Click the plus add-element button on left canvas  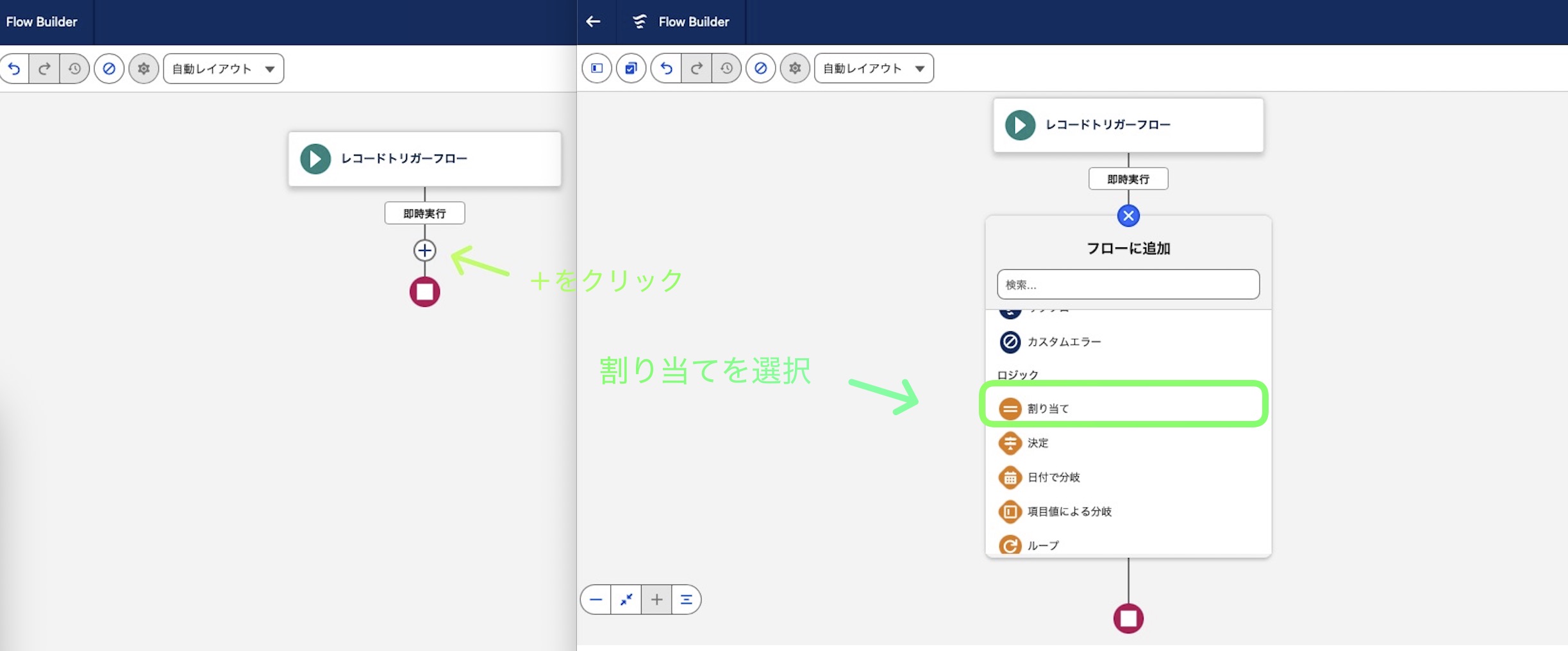coord(424,250)
